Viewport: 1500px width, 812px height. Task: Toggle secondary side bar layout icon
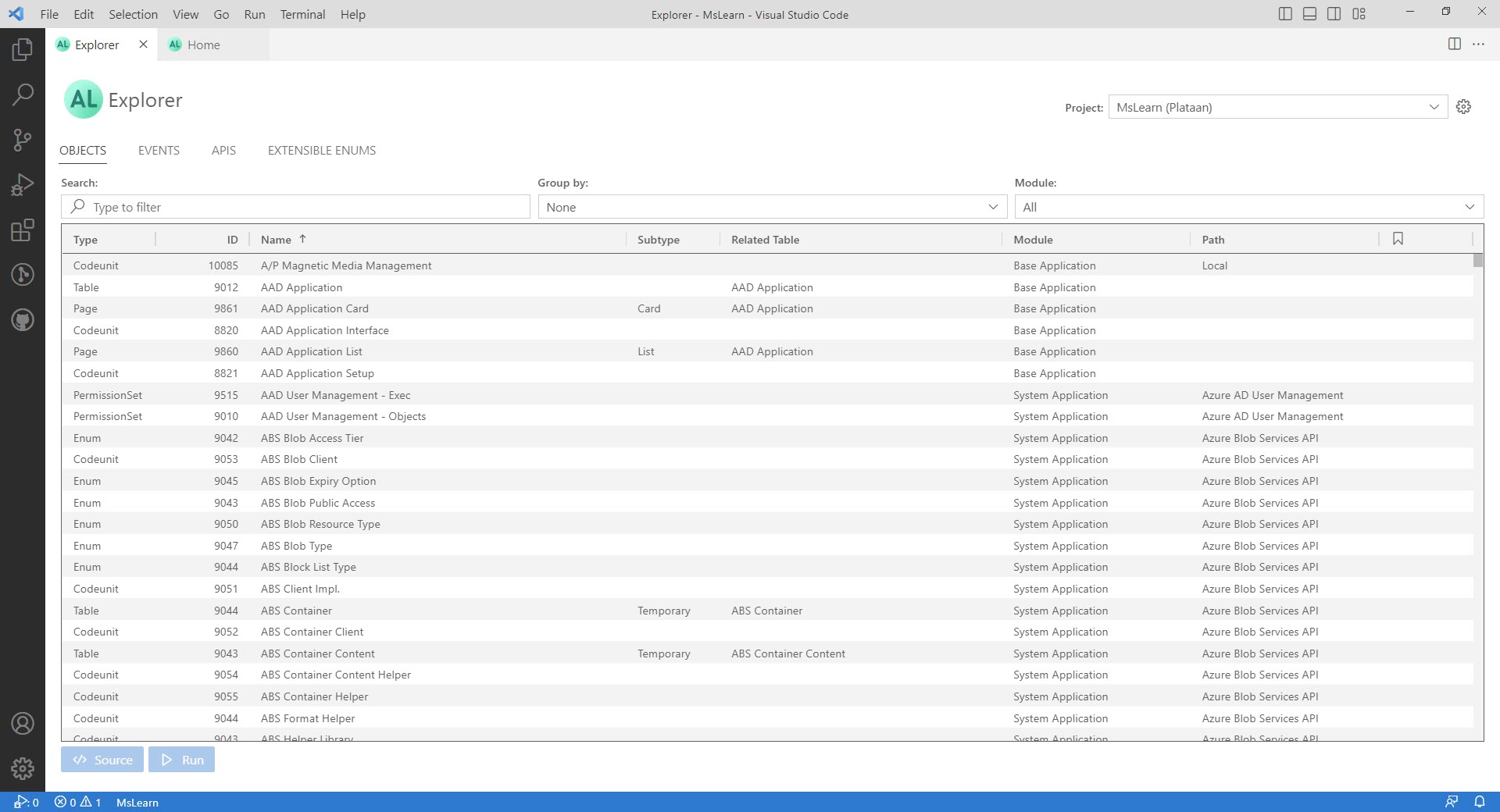tap(1334, 14)
